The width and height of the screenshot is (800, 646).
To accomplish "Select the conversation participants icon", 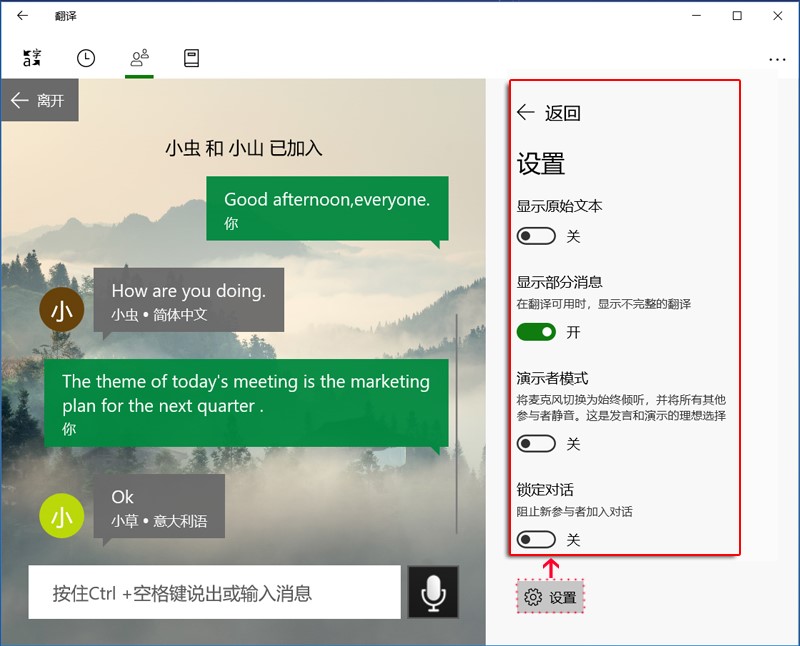I will coord(139,57).
